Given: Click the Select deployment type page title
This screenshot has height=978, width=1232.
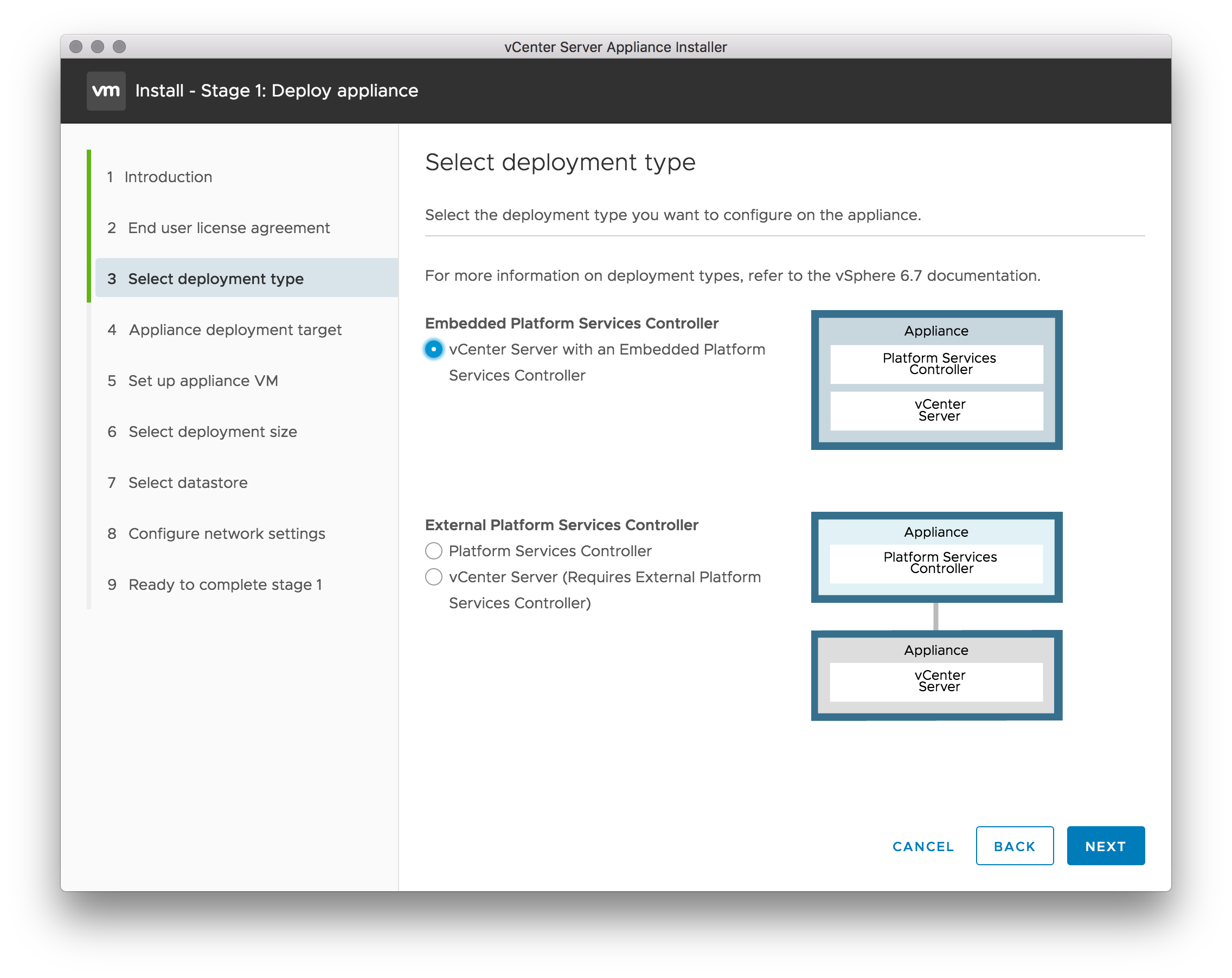Looking at the screenshot, I should point(560,162).
